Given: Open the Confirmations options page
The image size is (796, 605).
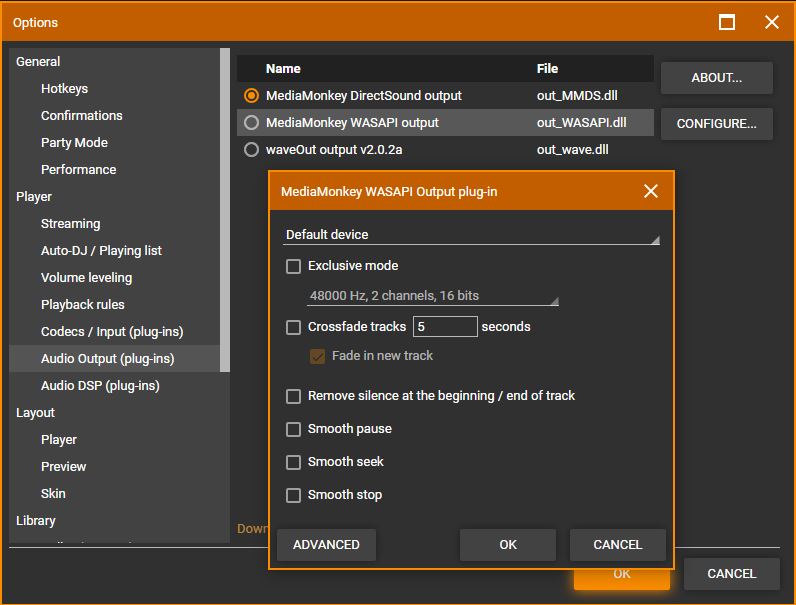Looking at the screenshot, I should (x=82, y=115).
